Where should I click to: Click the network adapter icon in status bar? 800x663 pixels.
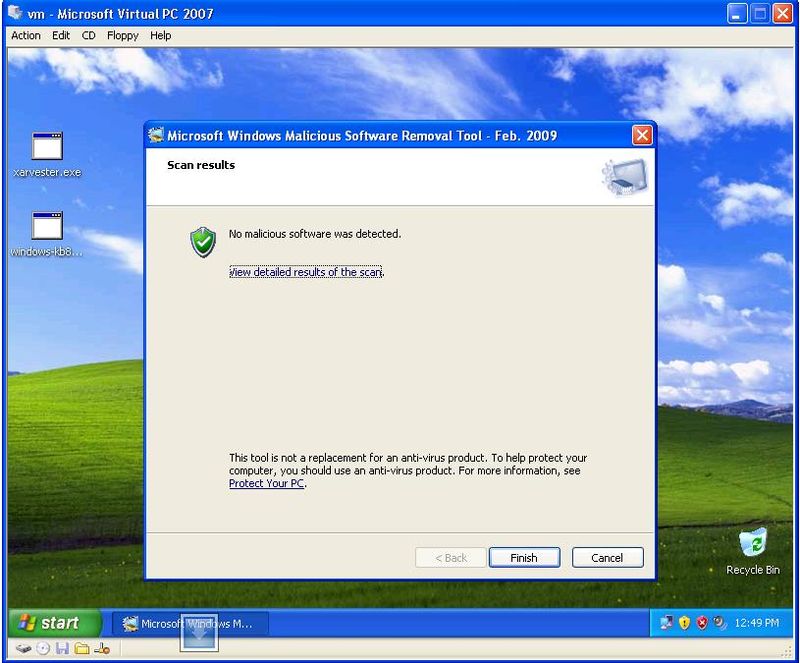pyautogui.click(x=101, y=648)
